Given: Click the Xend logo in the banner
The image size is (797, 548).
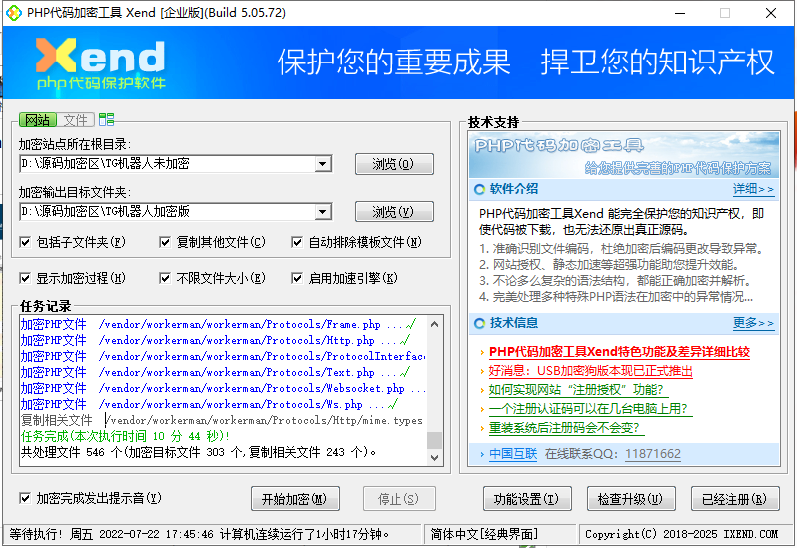Looking at the screenshot, I should (101, 64).
